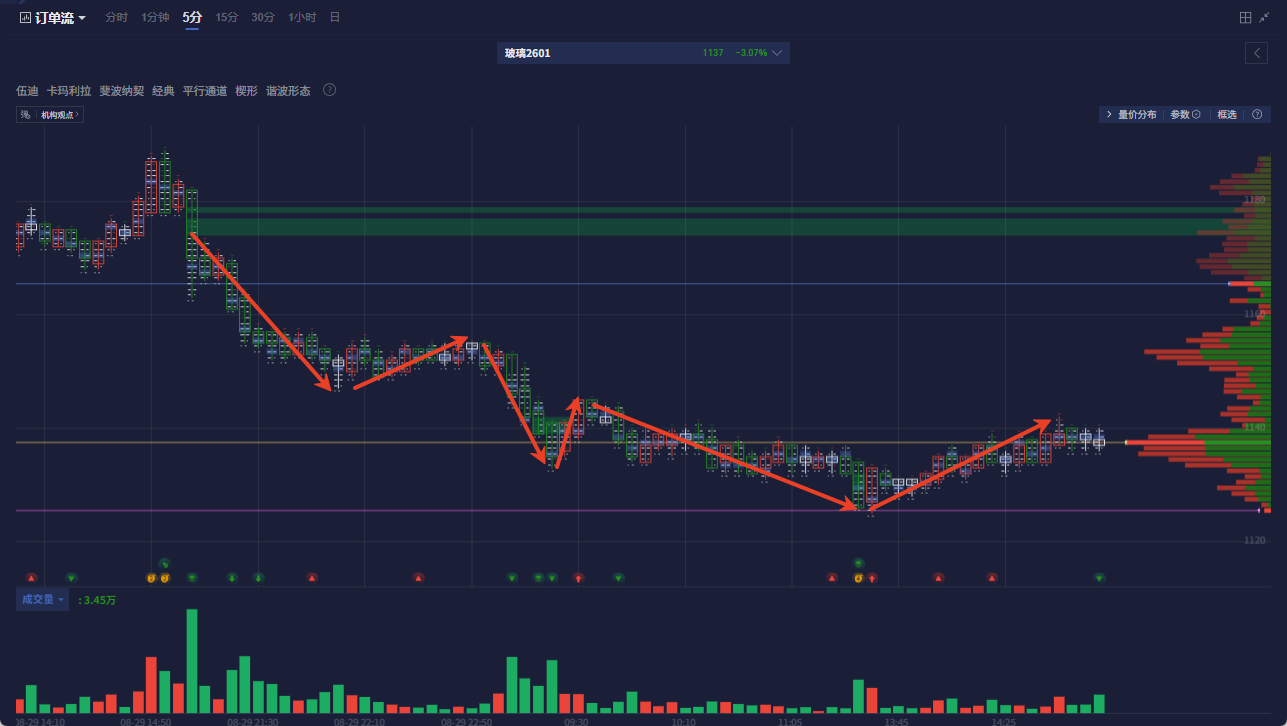Open help icon beside 框选
1287x726 pixels.
(x=1257, y=115)
